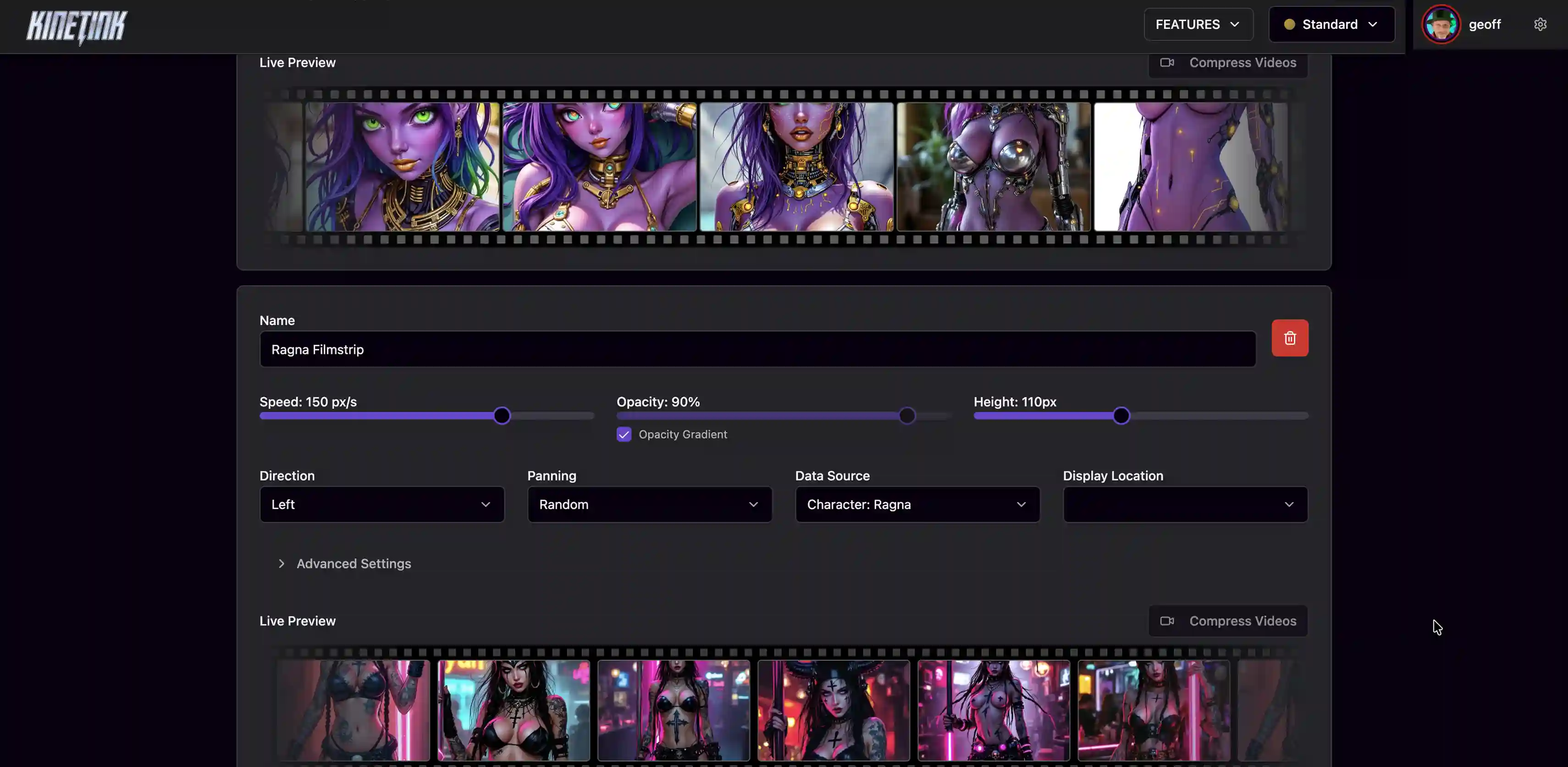Click the geoff profile avatar
Viewport: 1568px width, 767px height.
click(x=1440, y=24)
